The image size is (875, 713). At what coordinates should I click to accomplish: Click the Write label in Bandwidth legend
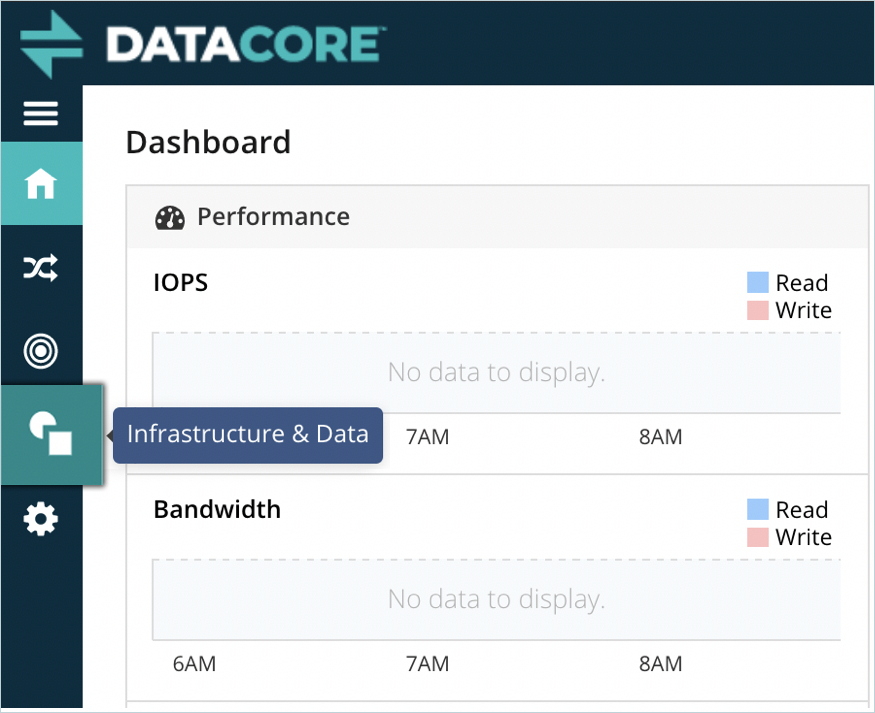pyautogui.click(x=803, y=537)
